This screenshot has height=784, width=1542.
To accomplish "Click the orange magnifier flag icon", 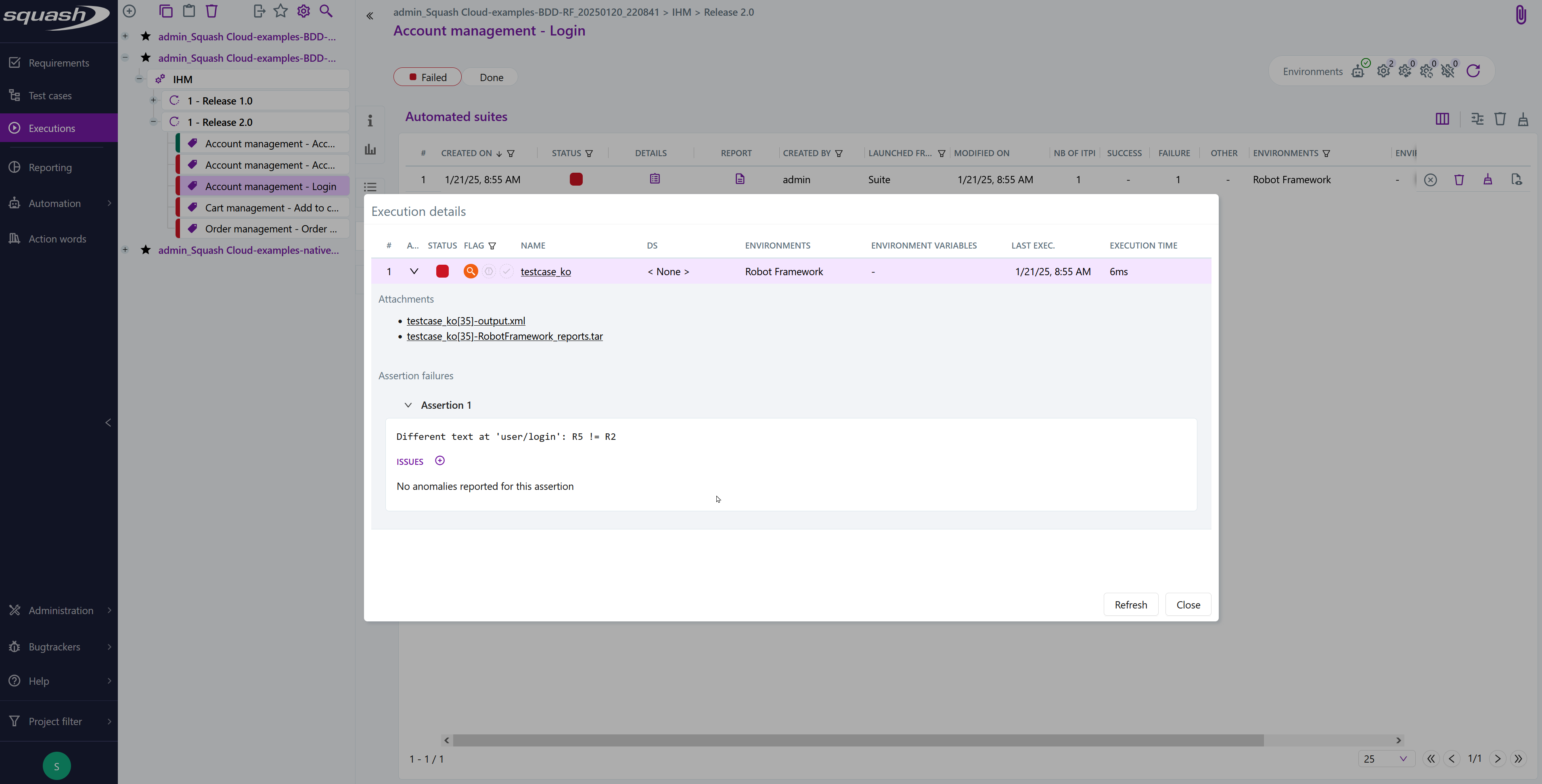I will pos(471,271).
